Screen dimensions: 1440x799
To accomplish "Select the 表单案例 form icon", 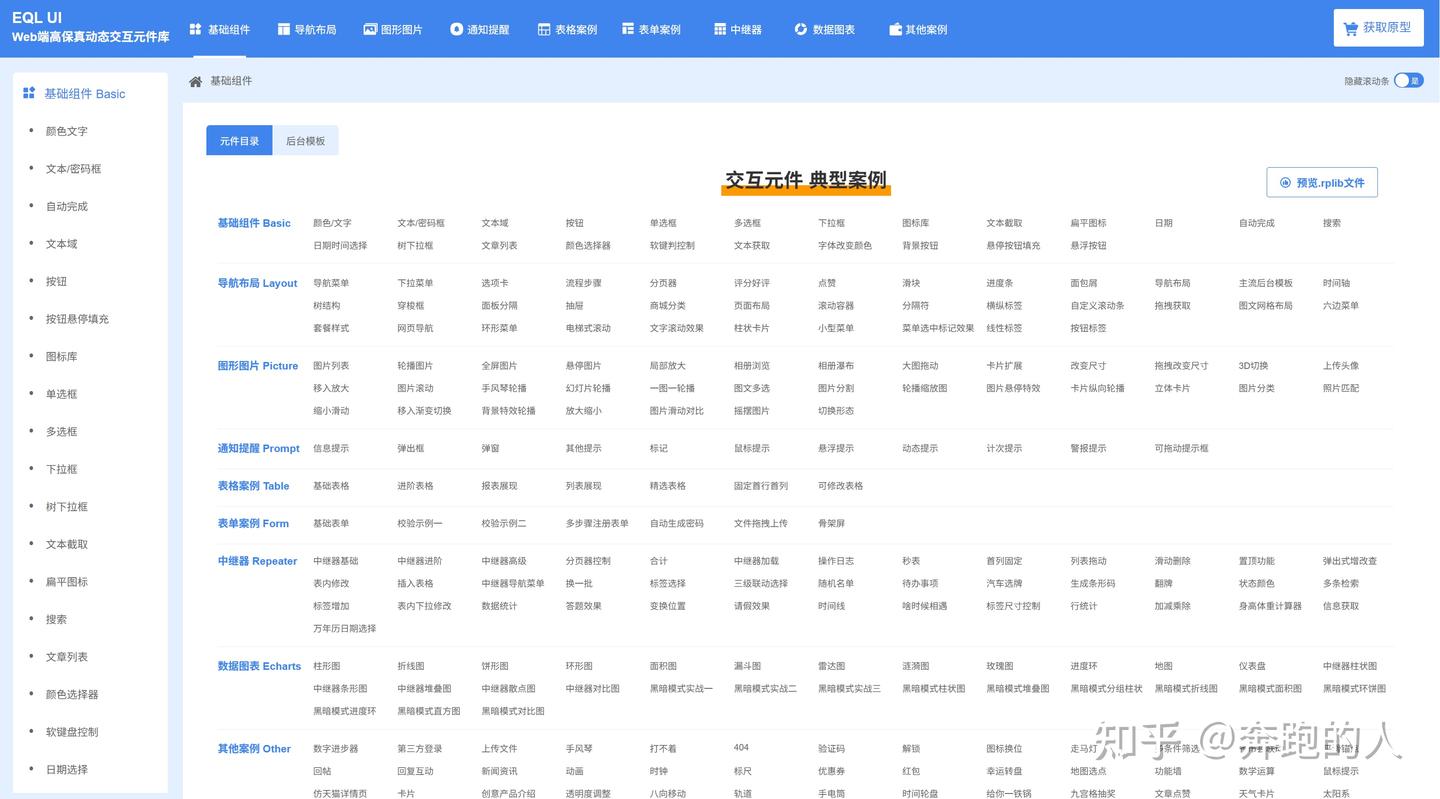I will click(x=626, y=29).
